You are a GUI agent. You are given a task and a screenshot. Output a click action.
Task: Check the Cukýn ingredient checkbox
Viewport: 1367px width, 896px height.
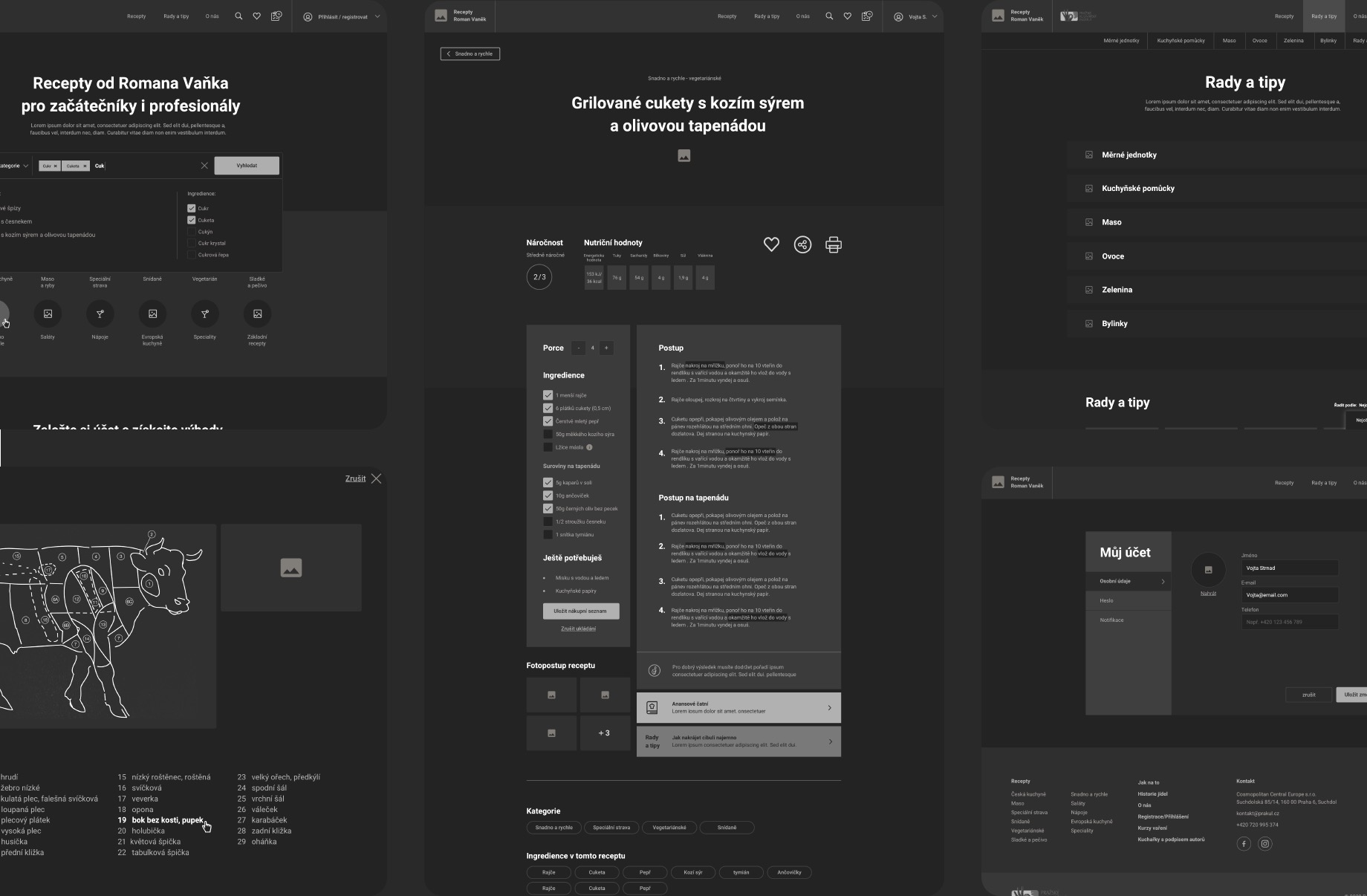pyautogui.click(x=191, y=231)
